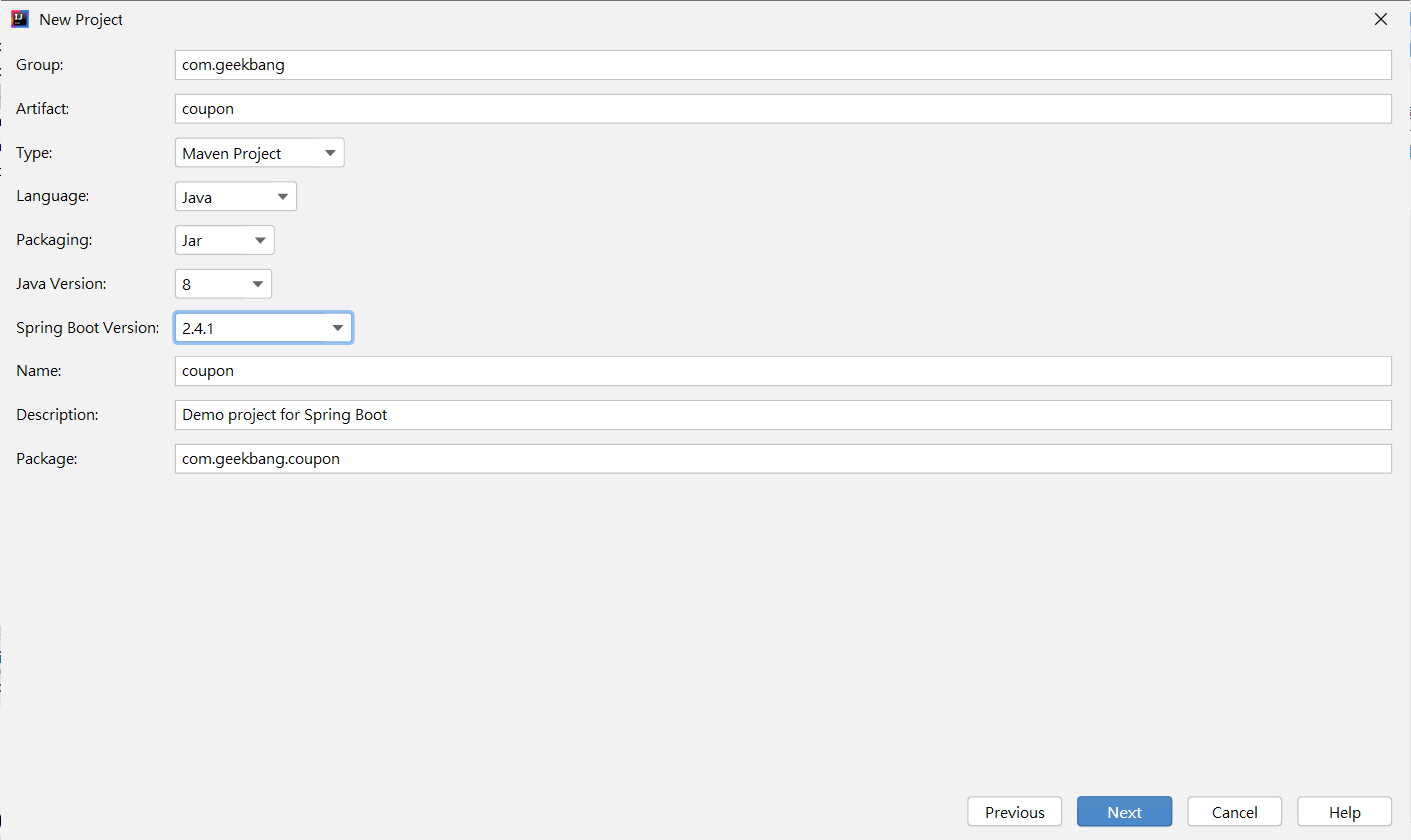Click the "New Project" window title
The width and height of the screenshot is (1411, 840).
coord(81,19)
